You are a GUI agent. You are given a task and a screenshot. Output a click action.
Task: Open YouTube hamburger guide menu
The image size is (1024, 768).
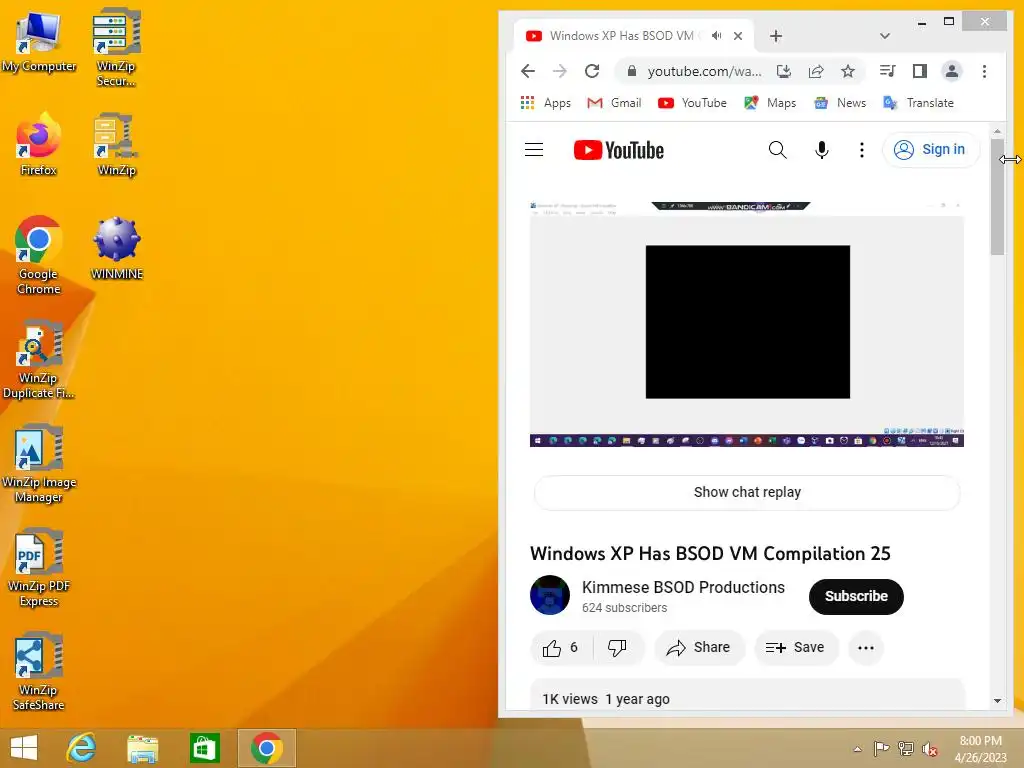[534, 150]
